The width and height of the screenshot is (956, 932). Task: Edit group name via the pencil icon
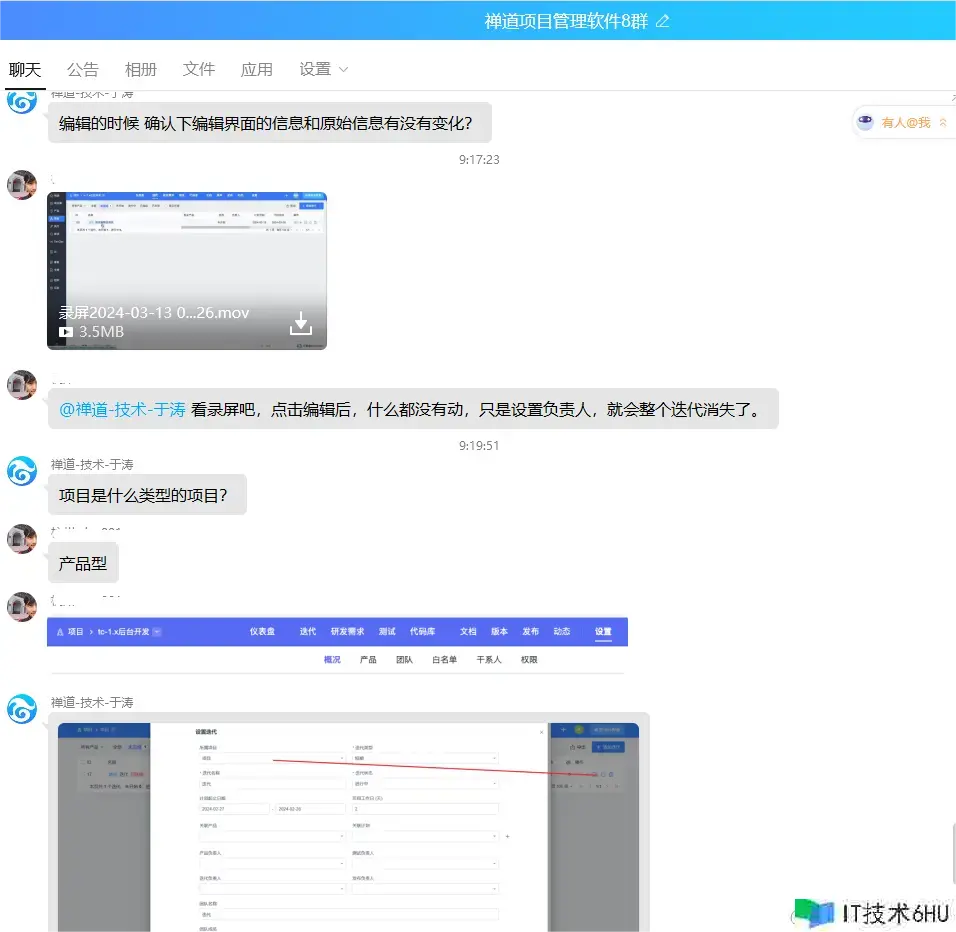662,21
